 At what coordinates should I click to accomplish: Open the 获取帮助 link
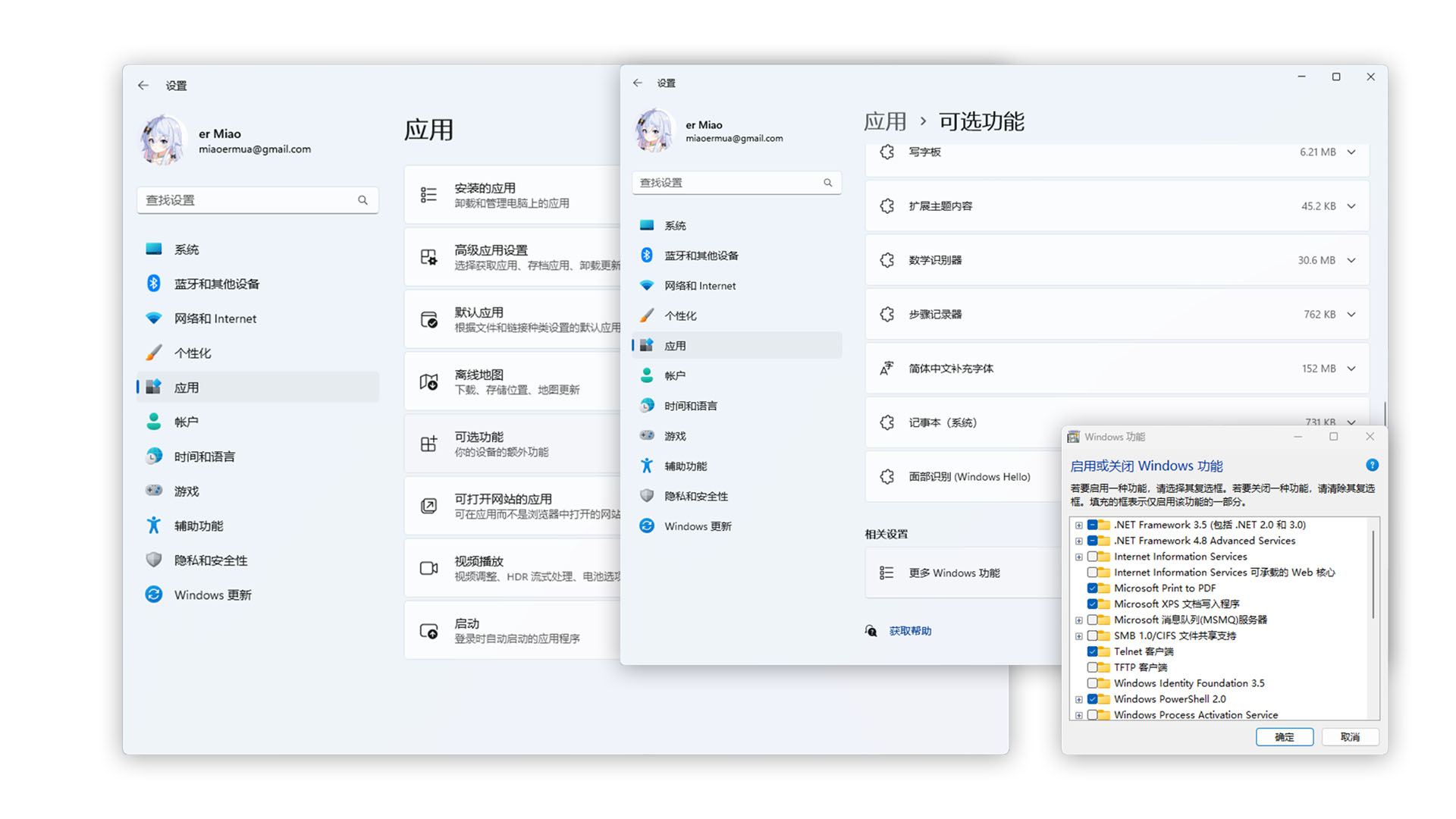(910, 631)
